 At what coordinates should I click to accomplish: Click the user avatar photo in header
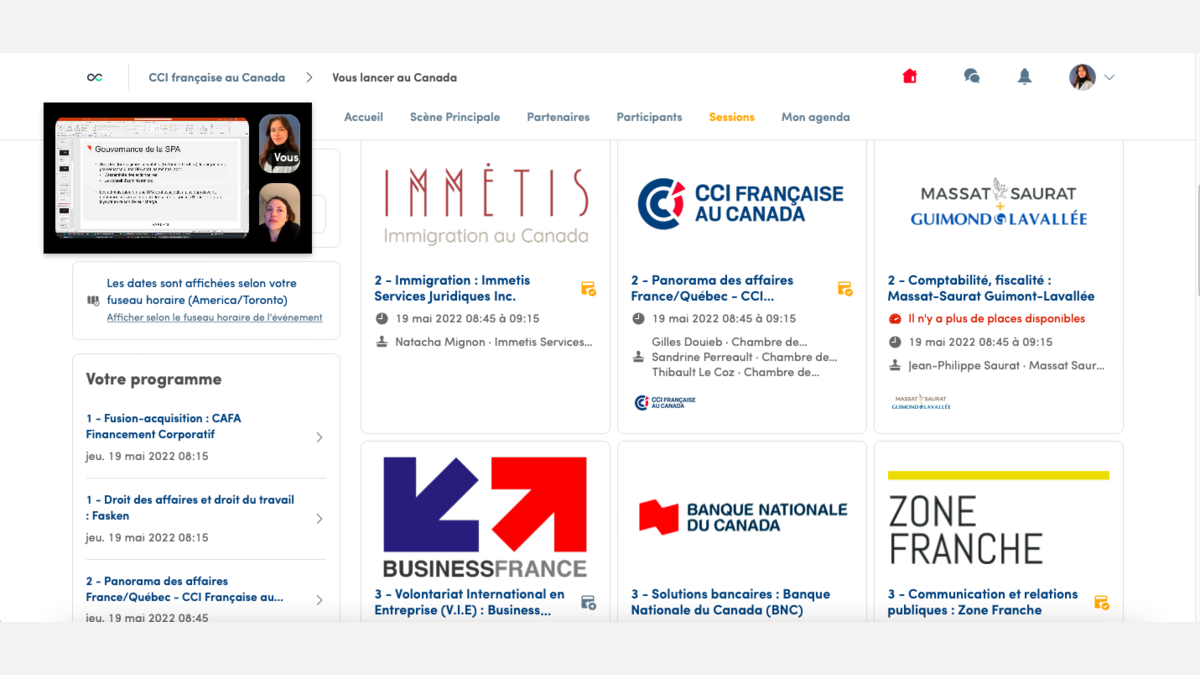click(x=1082, y=77)
